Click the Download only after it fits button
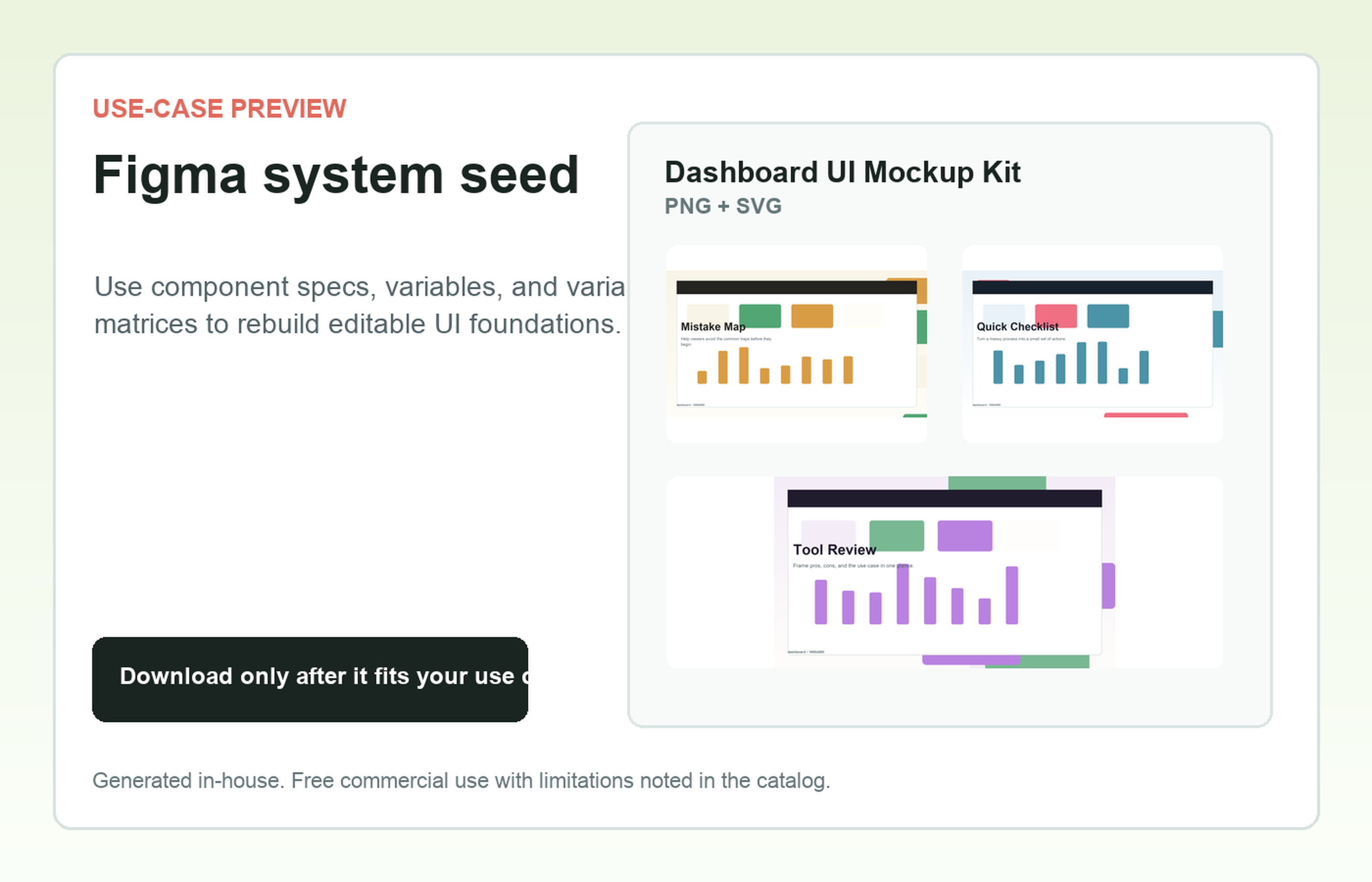Screen dimensions: 1372x882 pos(310,679)
